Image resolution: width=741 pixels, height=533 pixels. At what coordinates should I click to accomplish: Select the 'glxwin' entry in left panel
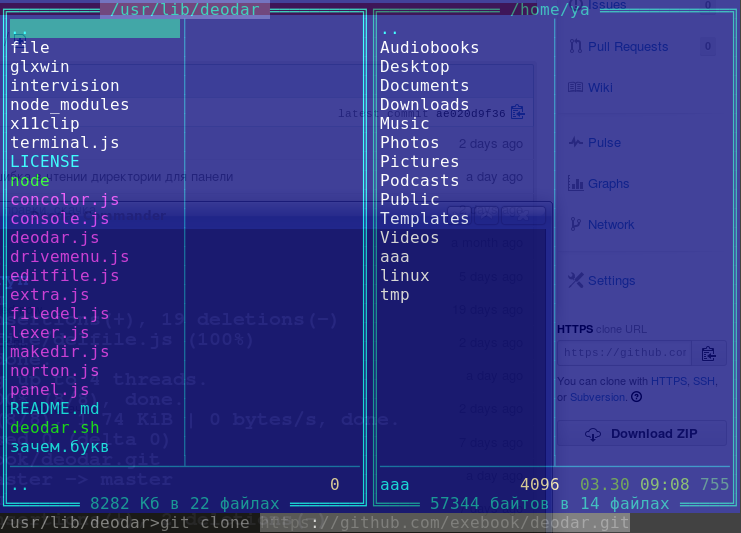[x=40, y=66]
